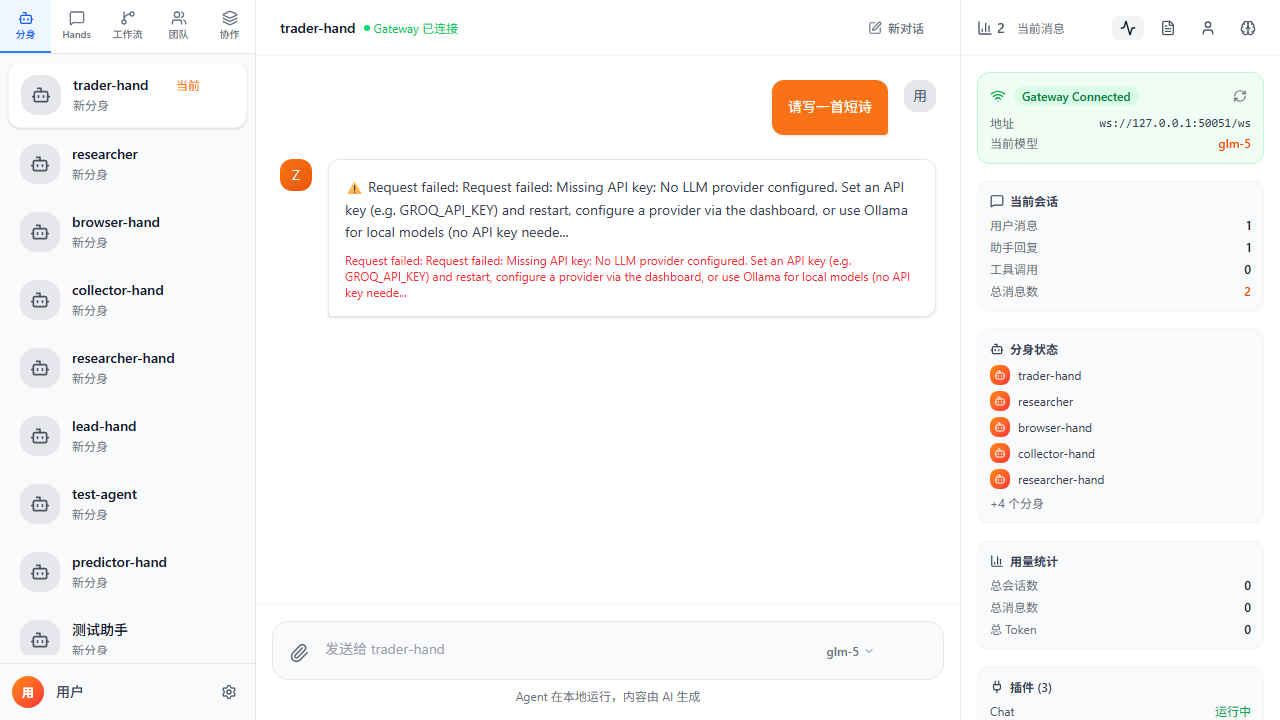Expand the +4 个分身 list
This screenshot has height=720, width=1280.
pyautogui.click(x=1017, y=504)
